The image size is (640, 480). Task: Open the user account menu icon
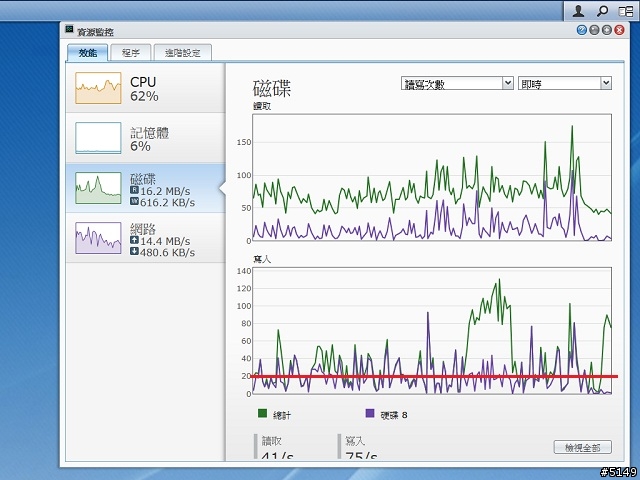coord(578,11)
